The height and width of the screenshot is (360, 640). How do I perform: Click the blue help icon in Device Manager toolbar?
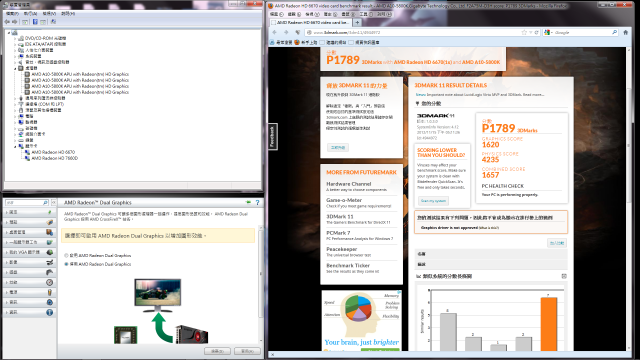pyautogui.click(x=35, y=22)
